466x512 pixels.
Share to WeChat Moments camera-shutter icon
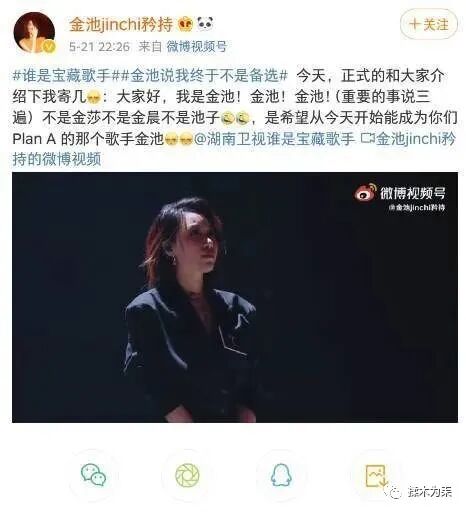point(187,475)
